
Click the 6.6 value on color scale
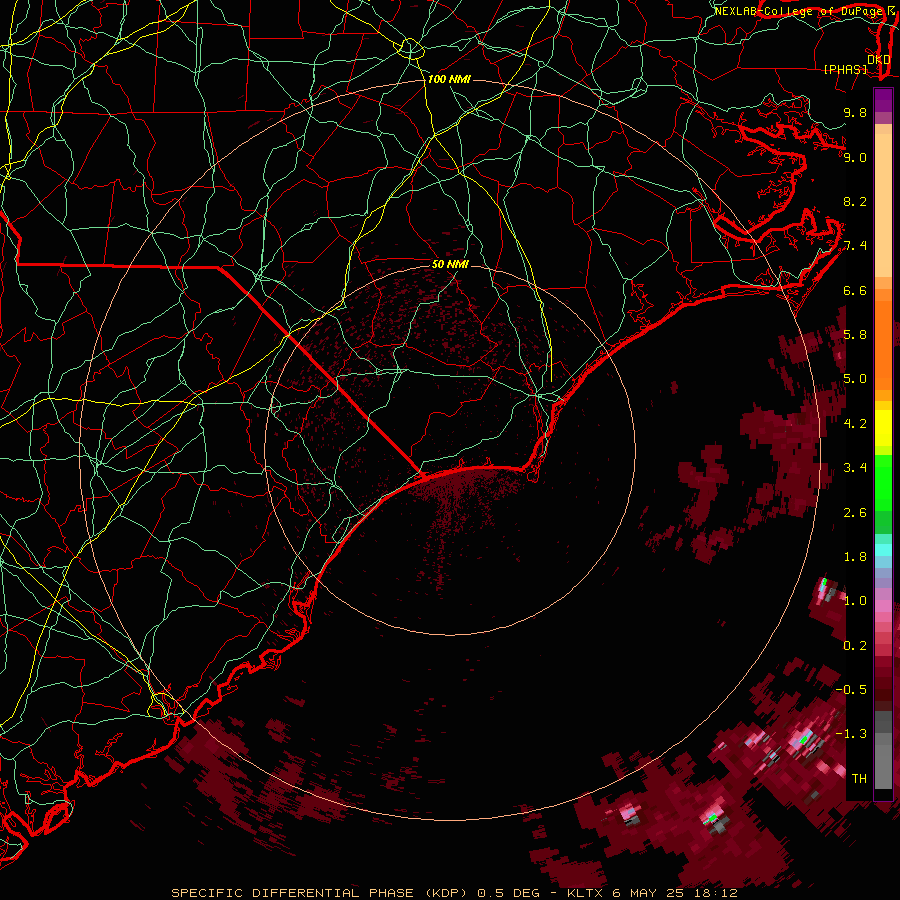(x=855, y=290)
